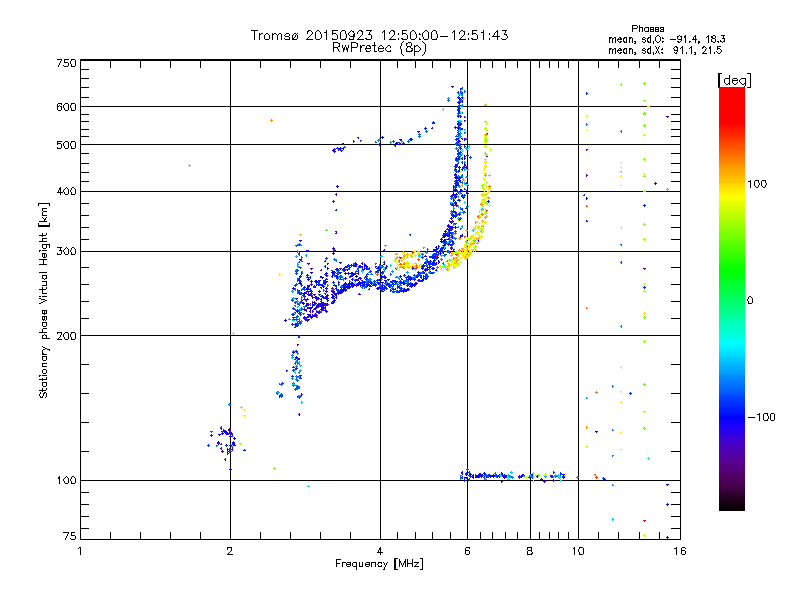
Task: Click the y-axis tick label '75'
Action: (x=70, y=536)
